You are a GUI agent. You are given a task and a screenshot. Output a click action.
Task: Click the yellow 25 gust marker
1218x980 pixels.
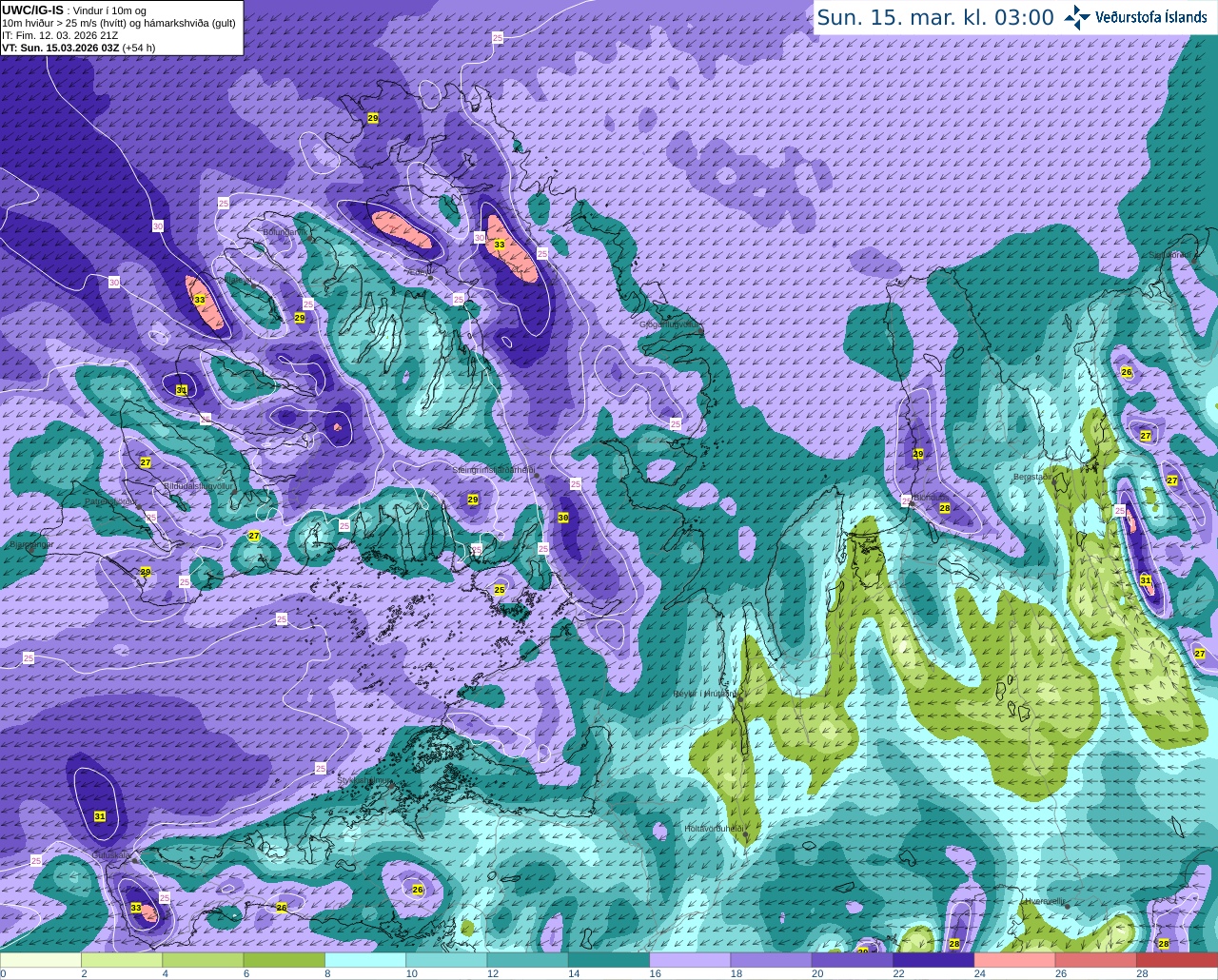[500, 590]
